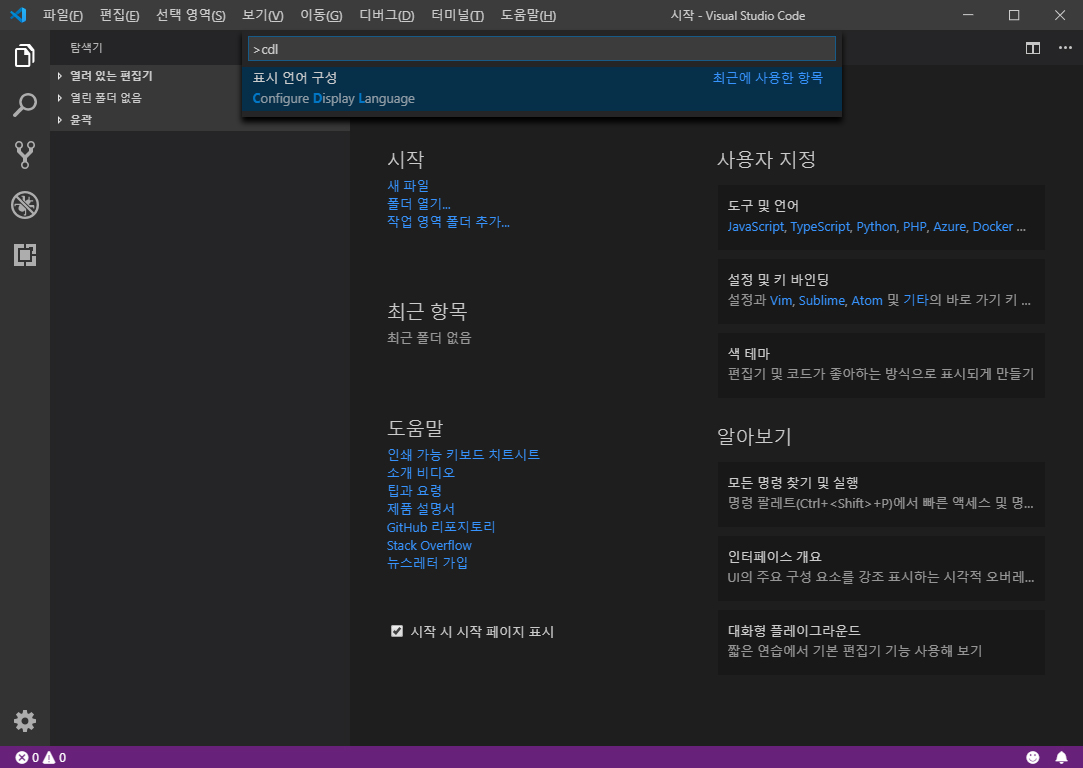Open the Explorer view in activity bar

25,55
